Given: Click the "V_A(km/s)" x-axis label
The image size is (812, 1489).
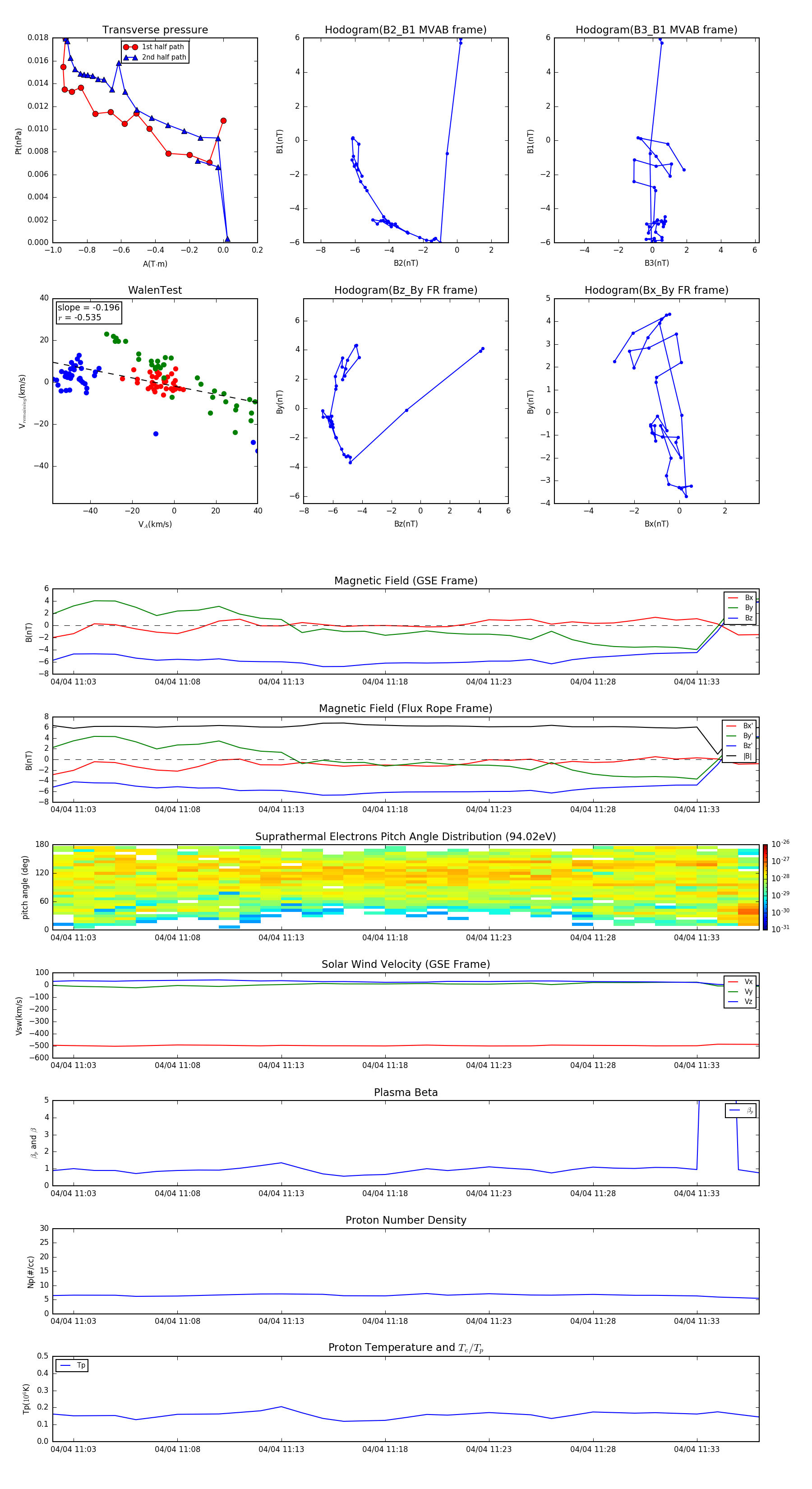Looking at the screenshot, I should tap(155, 524).
